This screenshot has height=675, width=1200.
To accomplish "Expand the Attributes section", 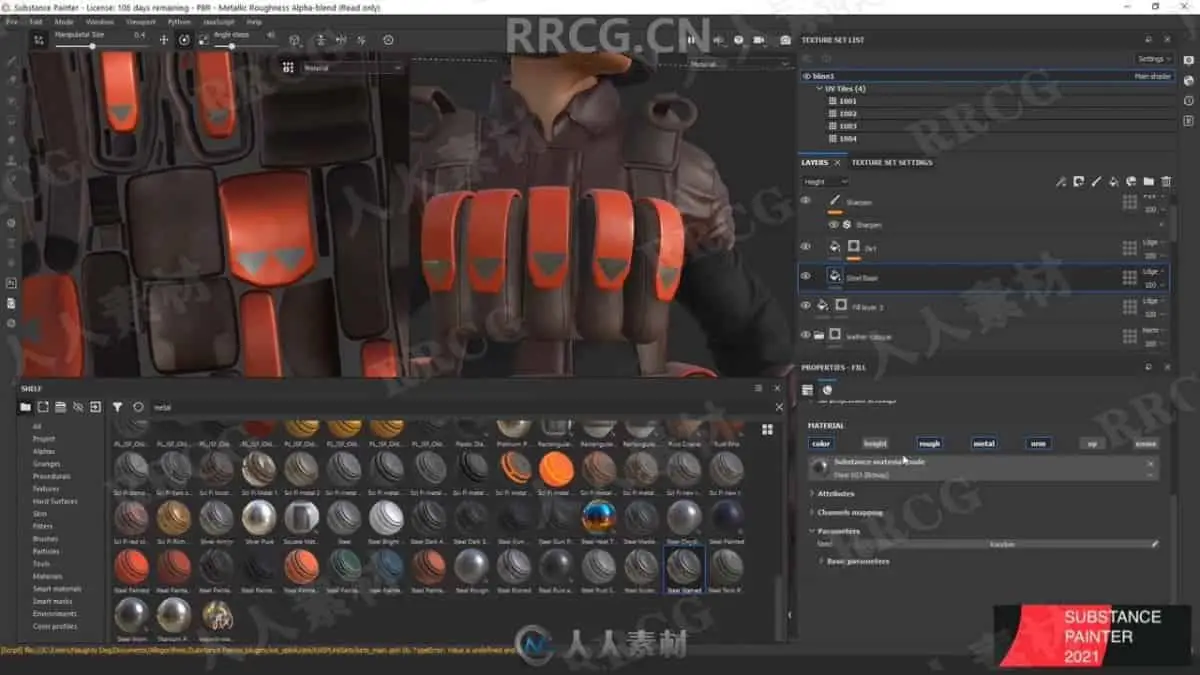I will pyautogui.click(x=836, y=494).
